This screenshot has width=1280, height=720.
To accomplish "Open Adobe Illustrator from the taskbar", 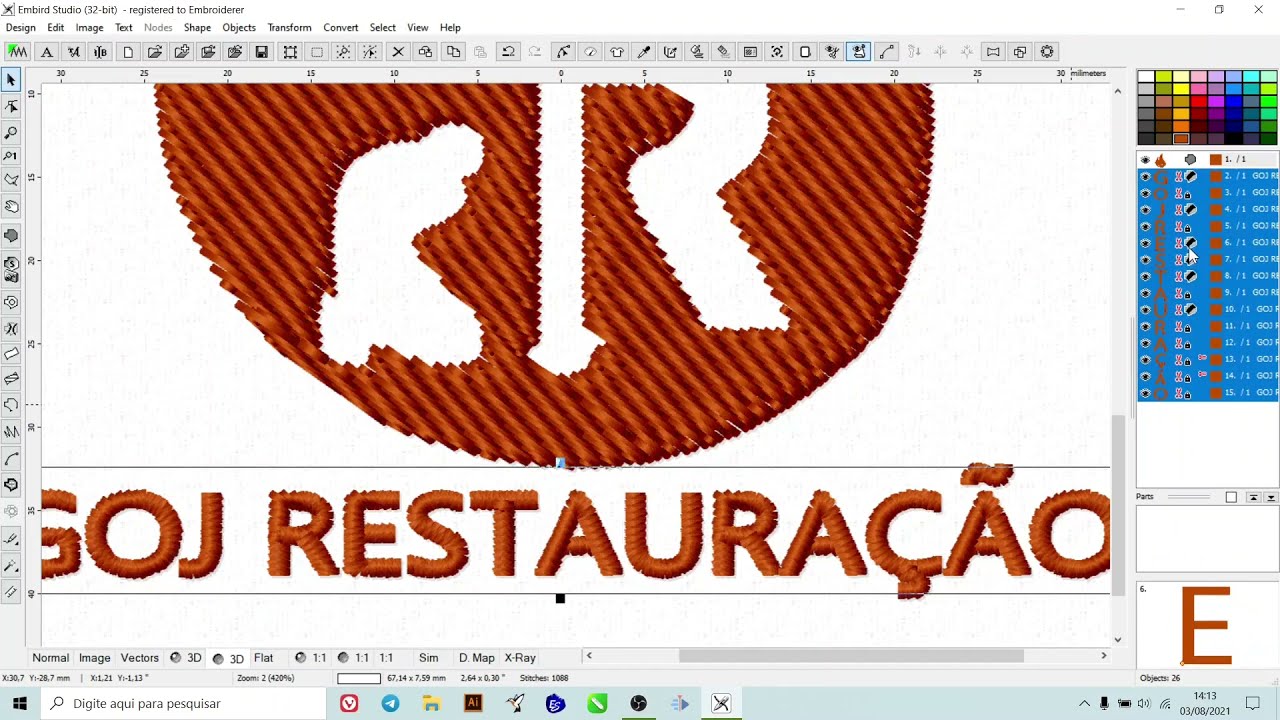I will pyautogui.click(x=473, y=704).
